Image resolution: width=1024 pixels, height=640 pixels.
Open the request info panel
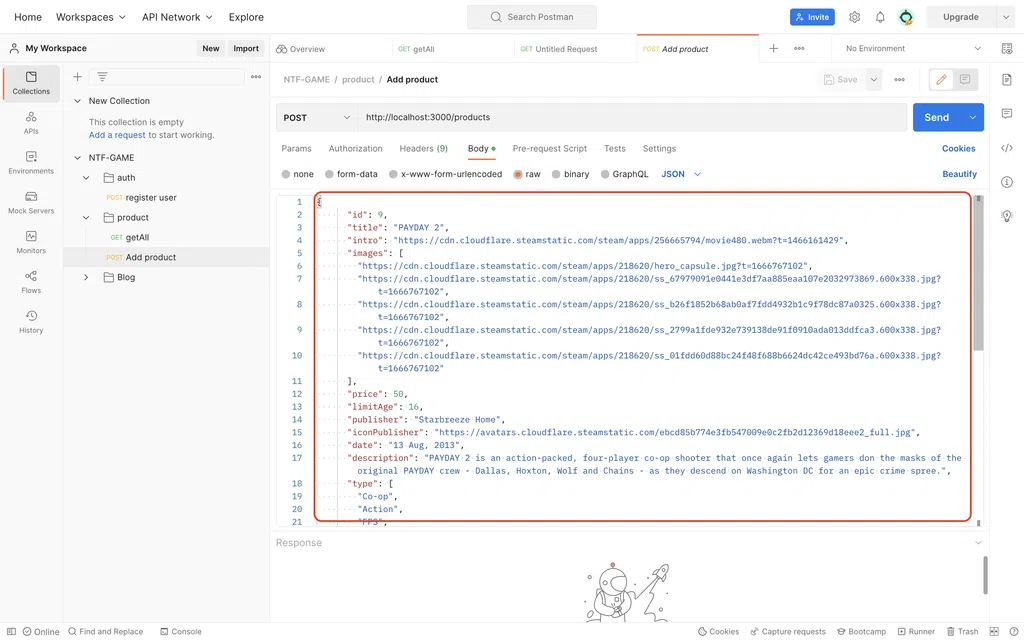coord(1006,182)
